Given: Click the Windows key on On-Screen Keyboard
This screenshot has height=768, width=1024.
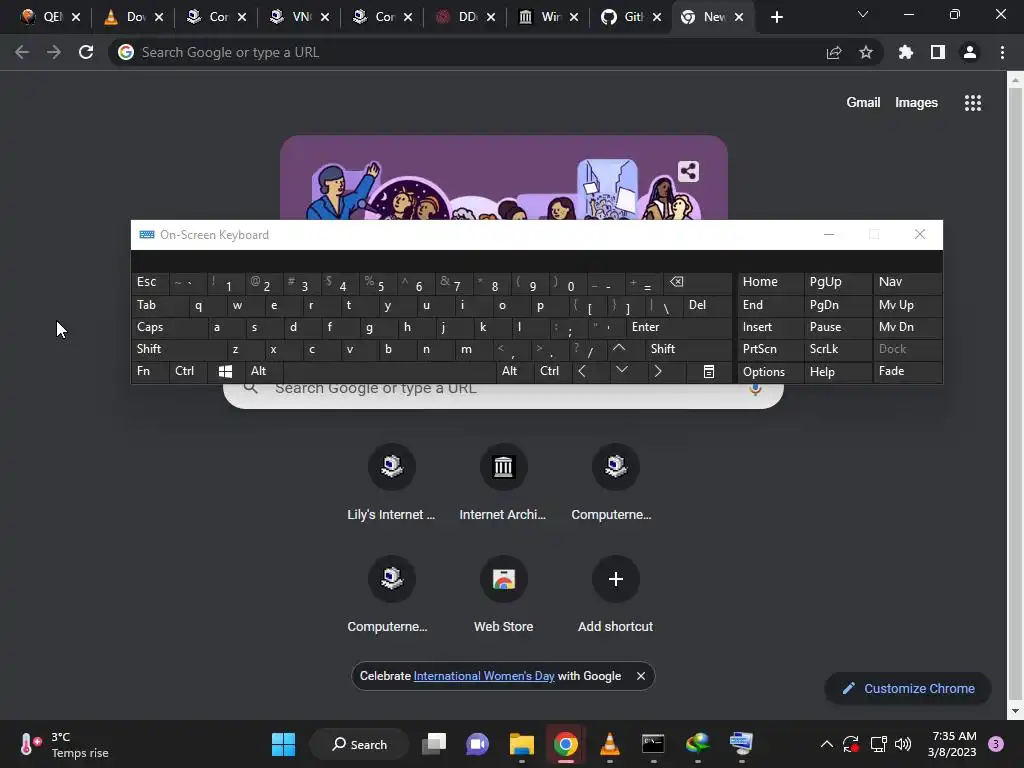Looking at the screenshot, I should point(225,372).
